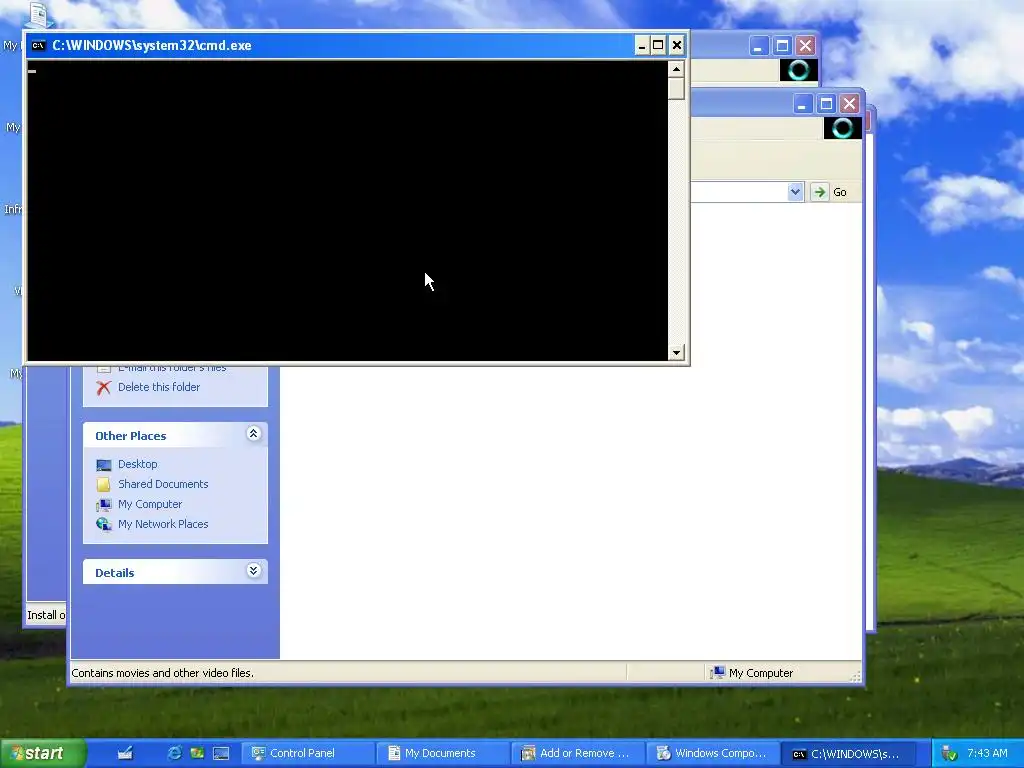Expand the Details panel
The height and width of the screenshot is (768, 1024).
pos(253,571)
